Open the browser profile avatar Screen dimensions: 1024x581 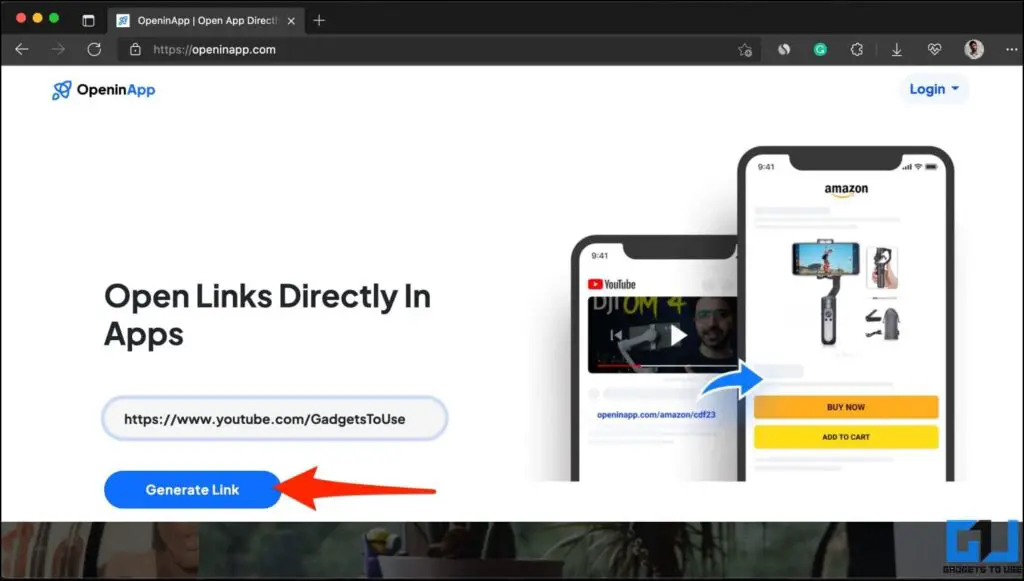pos(974,49)
